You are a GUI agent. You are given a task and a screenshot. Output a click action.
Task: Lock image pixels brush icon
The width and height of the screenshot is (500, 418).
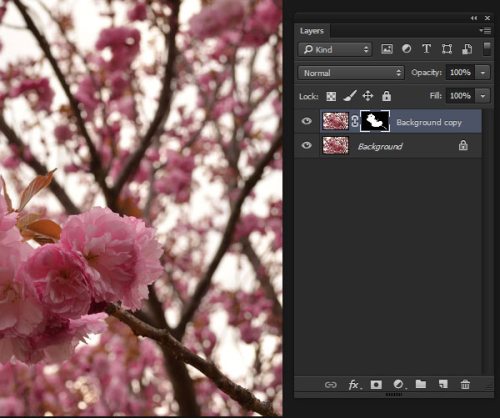pos(350,96)
